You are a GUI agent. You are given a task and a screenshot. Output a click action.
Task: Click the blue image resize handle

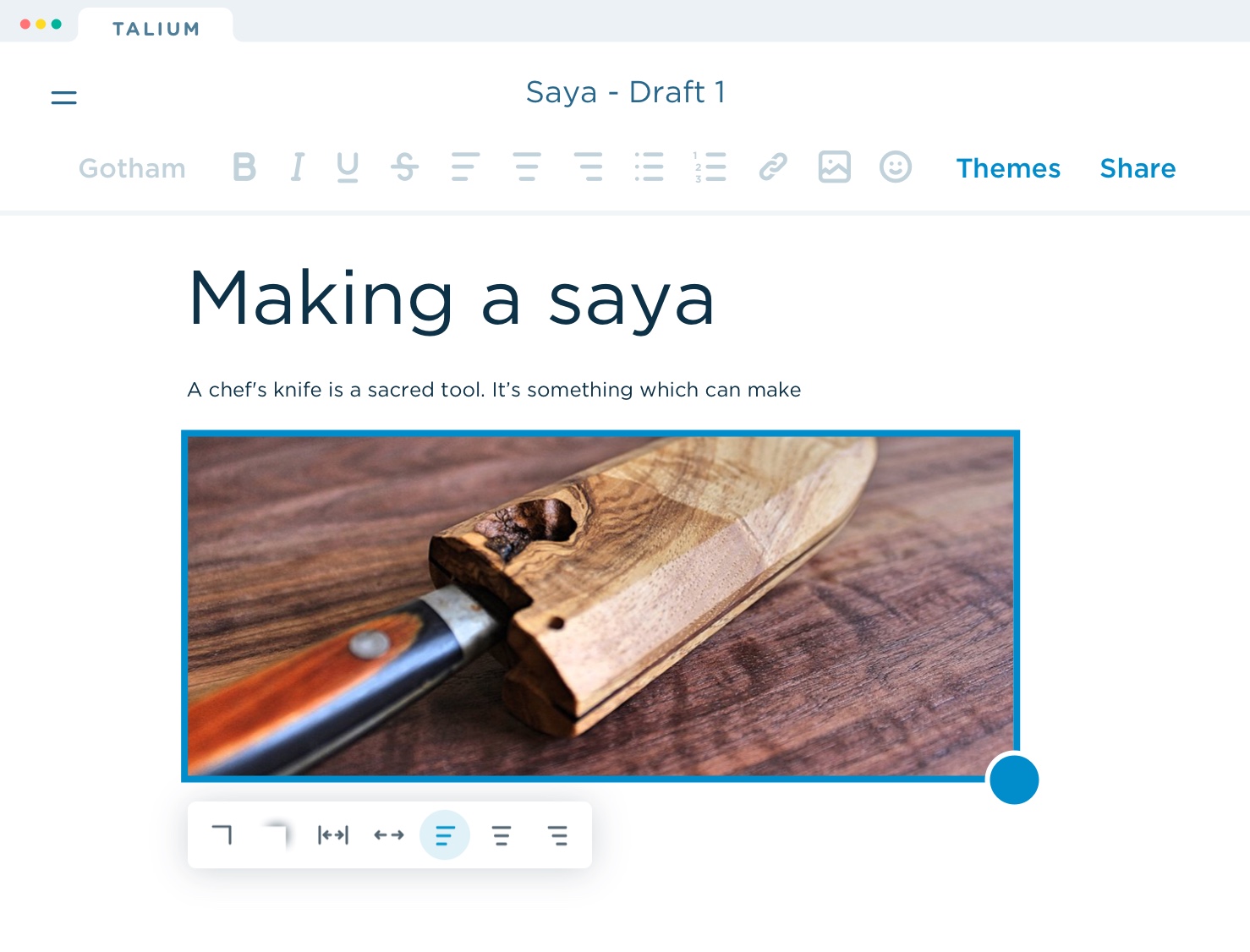pyautogui.click(x=1013, y=780)
